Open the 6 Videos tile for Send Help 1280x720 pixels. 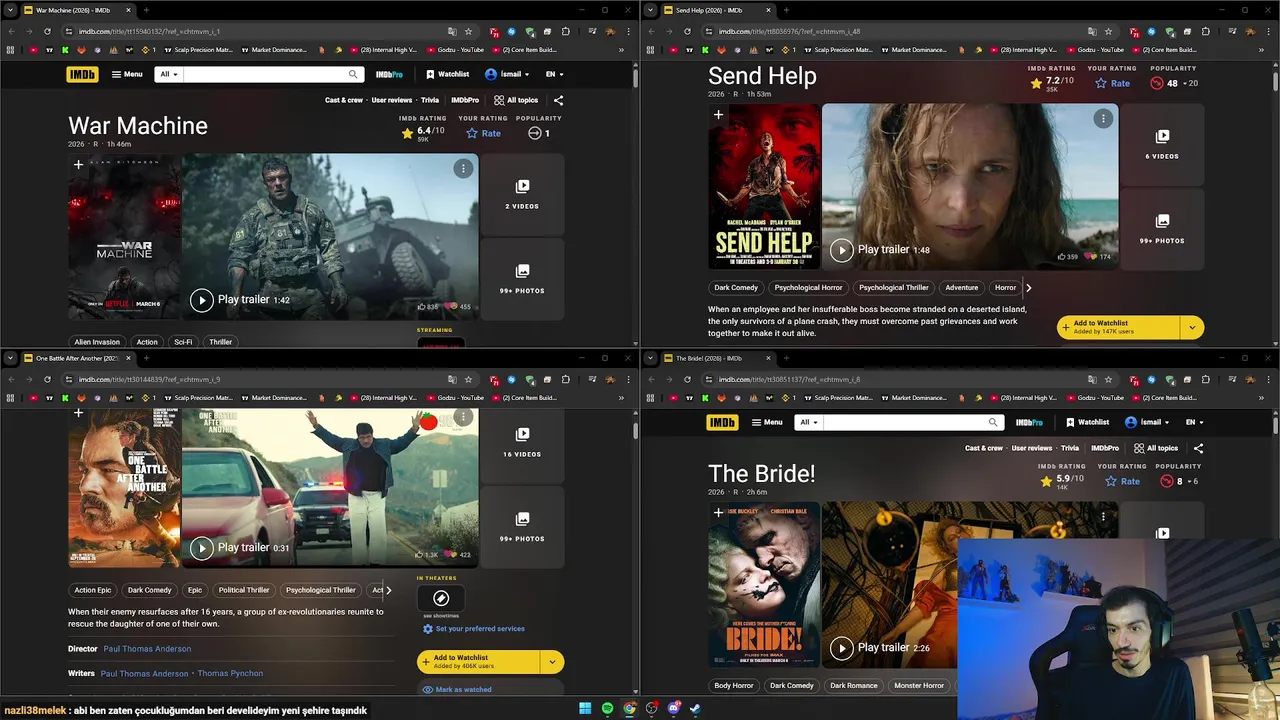tap(1162, 144)
